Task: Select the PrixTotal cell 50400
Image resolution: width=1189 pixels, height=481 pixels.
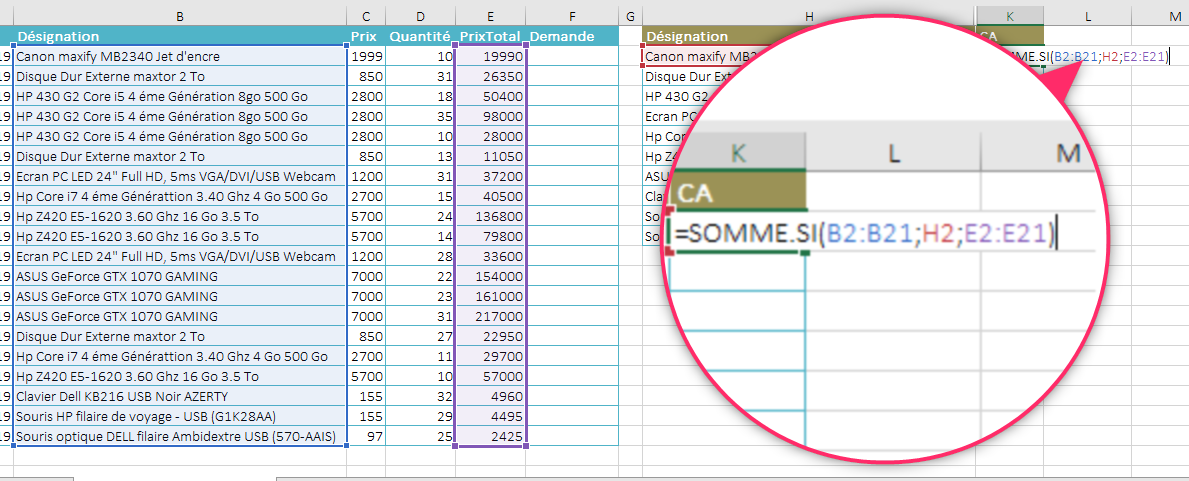Action: tap(491, 96)
